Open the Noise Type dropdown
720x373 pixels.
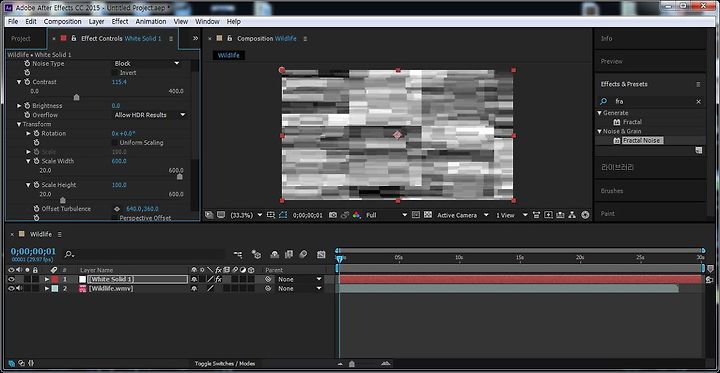click(147, 63)
